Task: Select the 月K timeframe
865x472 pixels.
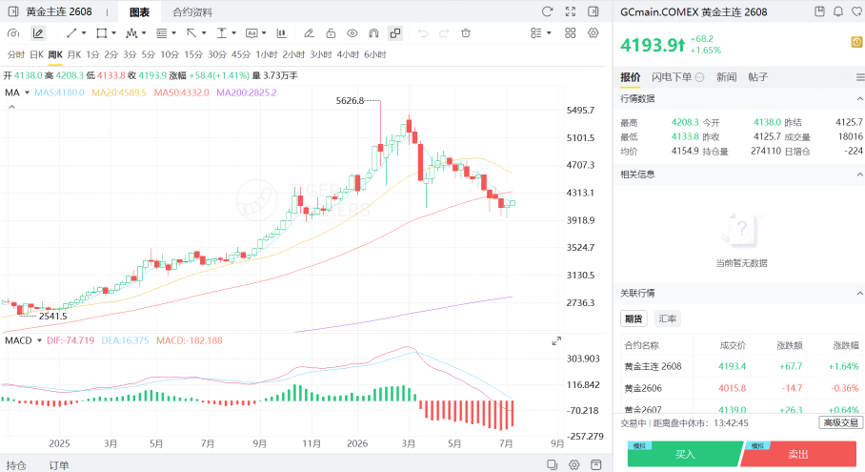Action: 74,55
